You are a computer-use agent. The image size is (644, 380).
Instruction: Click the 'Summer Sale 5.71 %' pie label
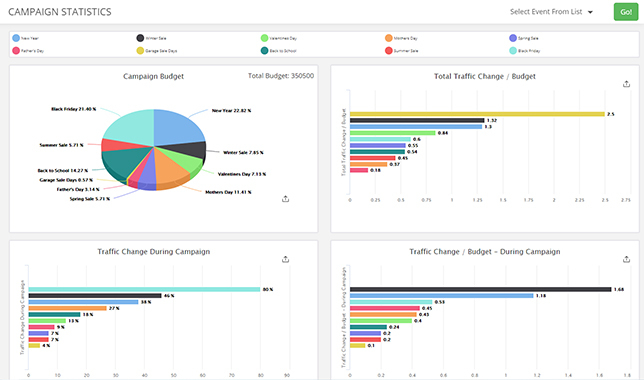click(61, 145)
